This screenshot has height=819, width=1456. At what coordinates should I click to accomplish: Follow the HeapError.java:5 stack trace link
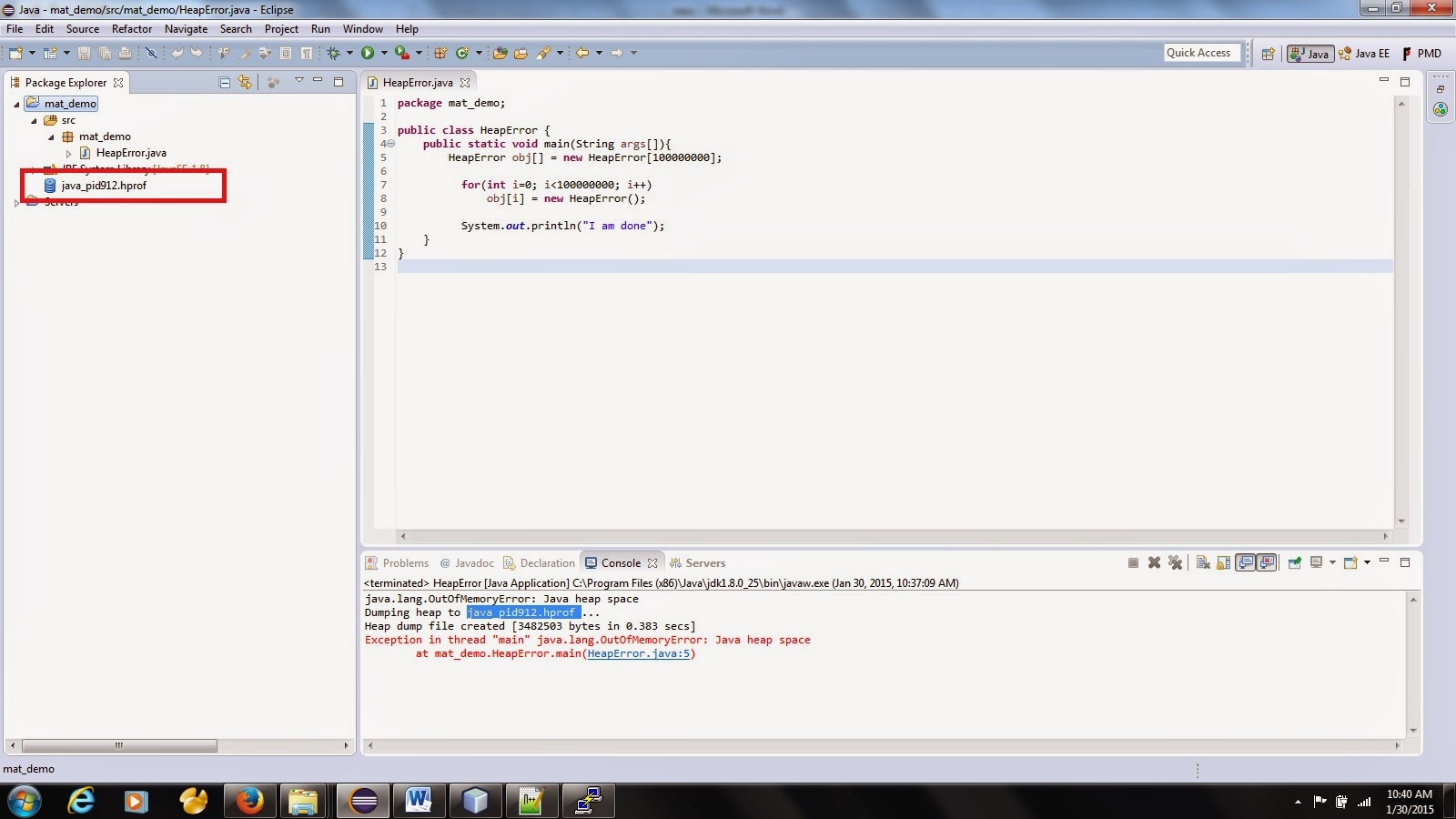pyautogui.click(x=638, y=653)
